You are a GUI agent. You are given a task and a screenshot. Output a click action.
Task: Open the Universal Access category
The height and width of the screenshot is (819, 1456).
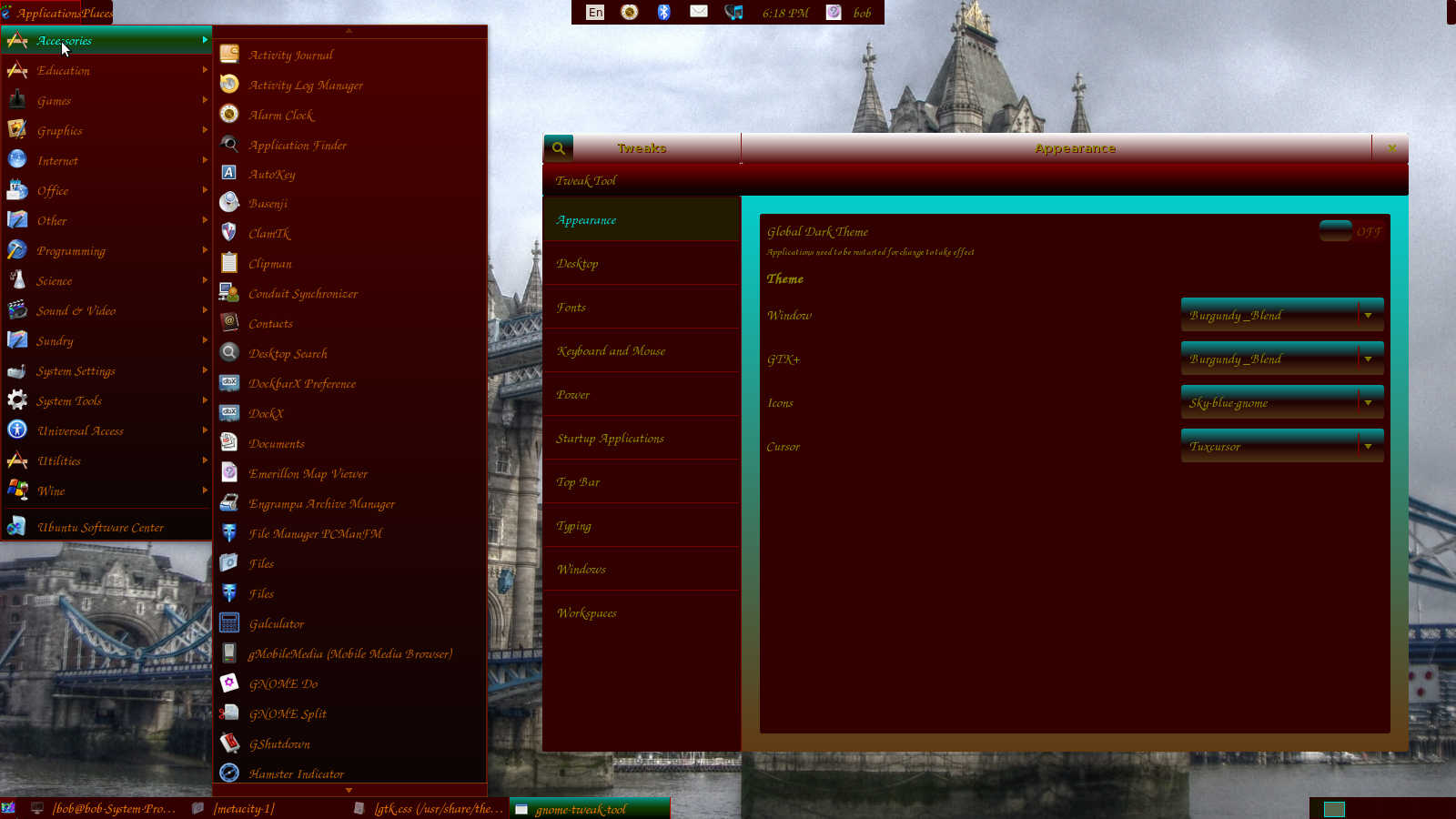tap(106, 430)
